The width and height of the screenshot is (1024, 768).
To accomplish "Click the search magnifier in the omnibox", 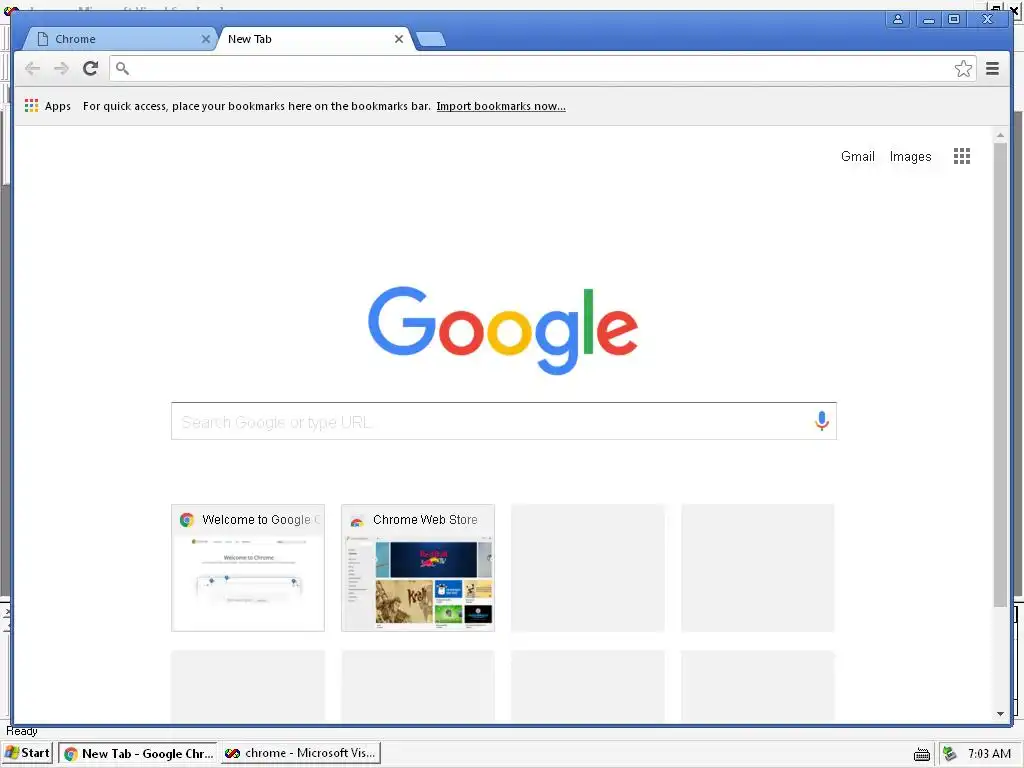I will click(x=122, y=68).
